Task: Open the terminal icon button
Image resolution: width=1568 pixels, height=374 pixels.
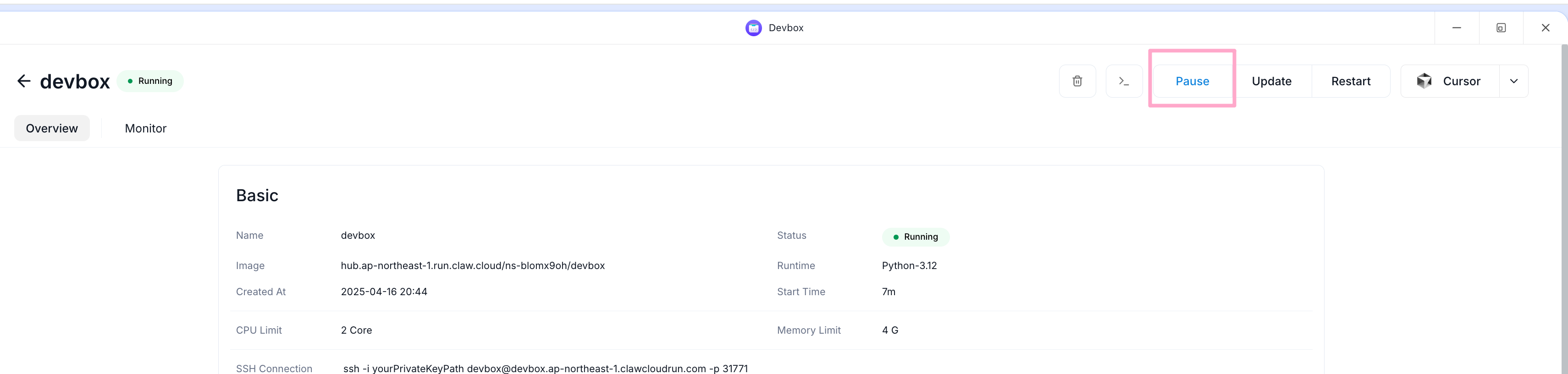Action: tap(1124, 81)
